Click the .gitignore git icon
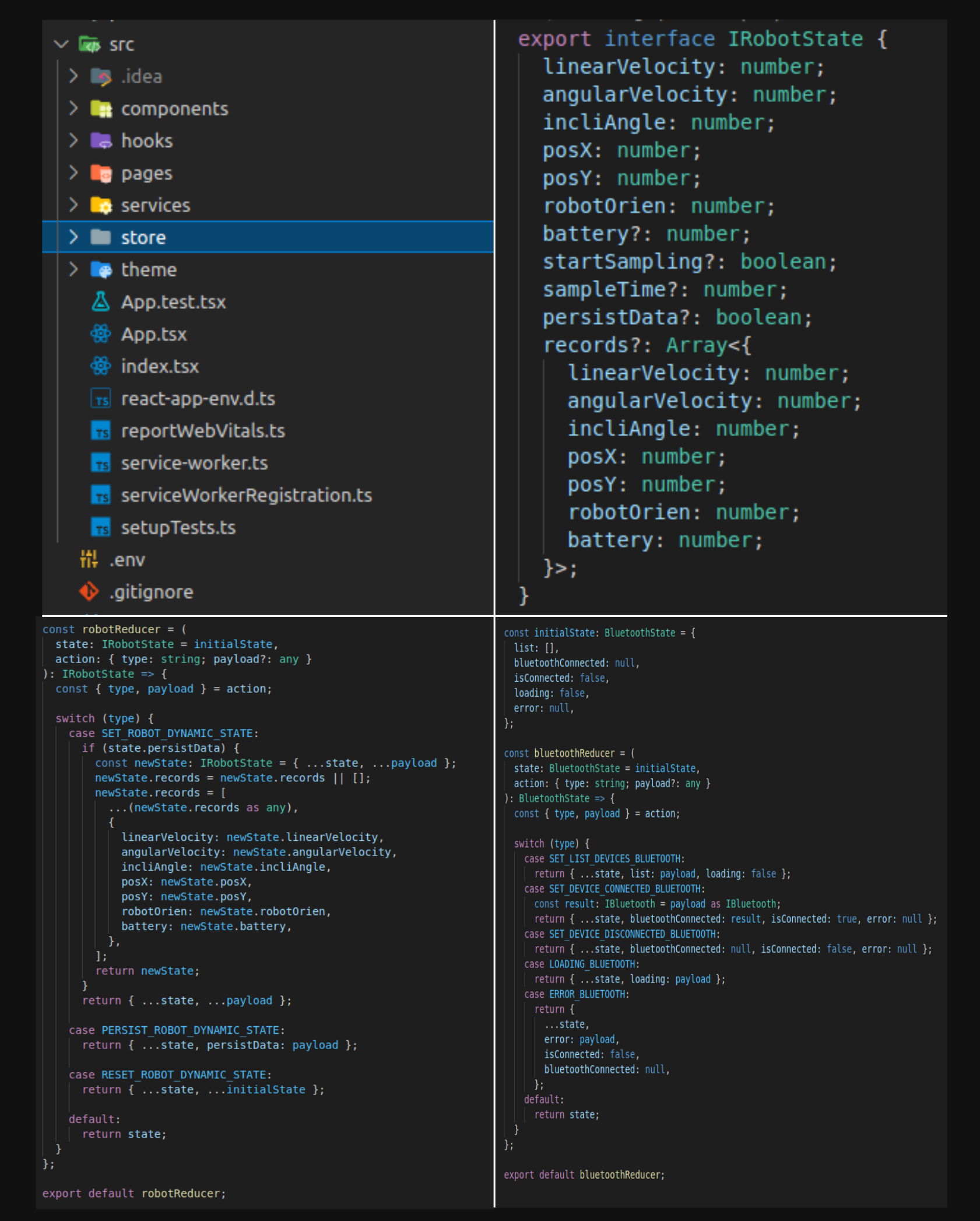980x1221 pixels. 89,592
